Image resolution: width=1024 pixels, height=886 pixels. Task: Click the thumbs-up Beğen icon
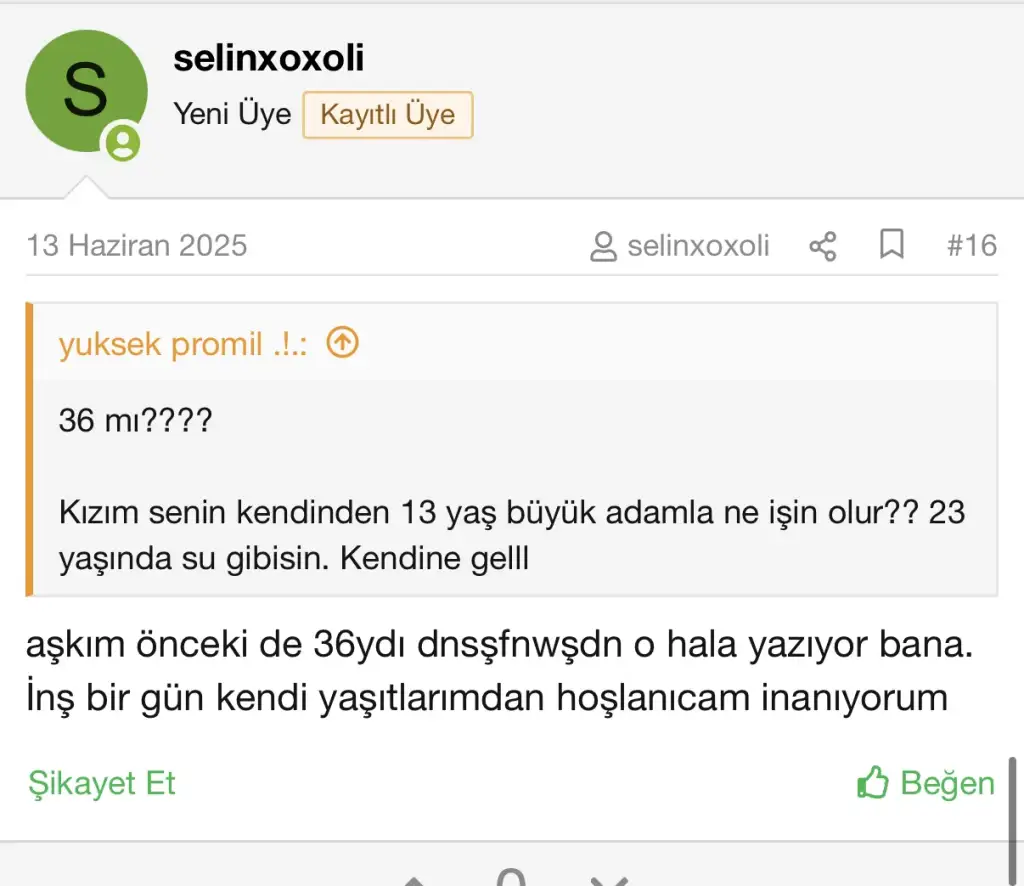872,782
